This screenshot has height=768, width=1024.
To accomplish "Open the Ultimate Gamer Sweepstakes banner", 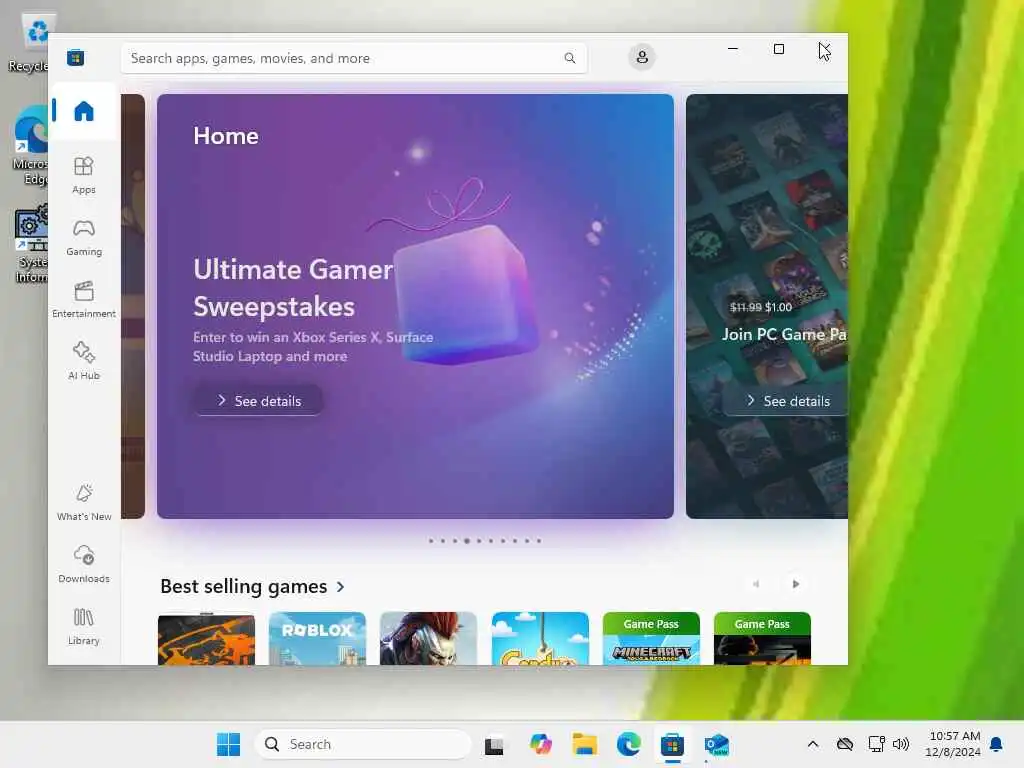I will (x=415, y=306).
